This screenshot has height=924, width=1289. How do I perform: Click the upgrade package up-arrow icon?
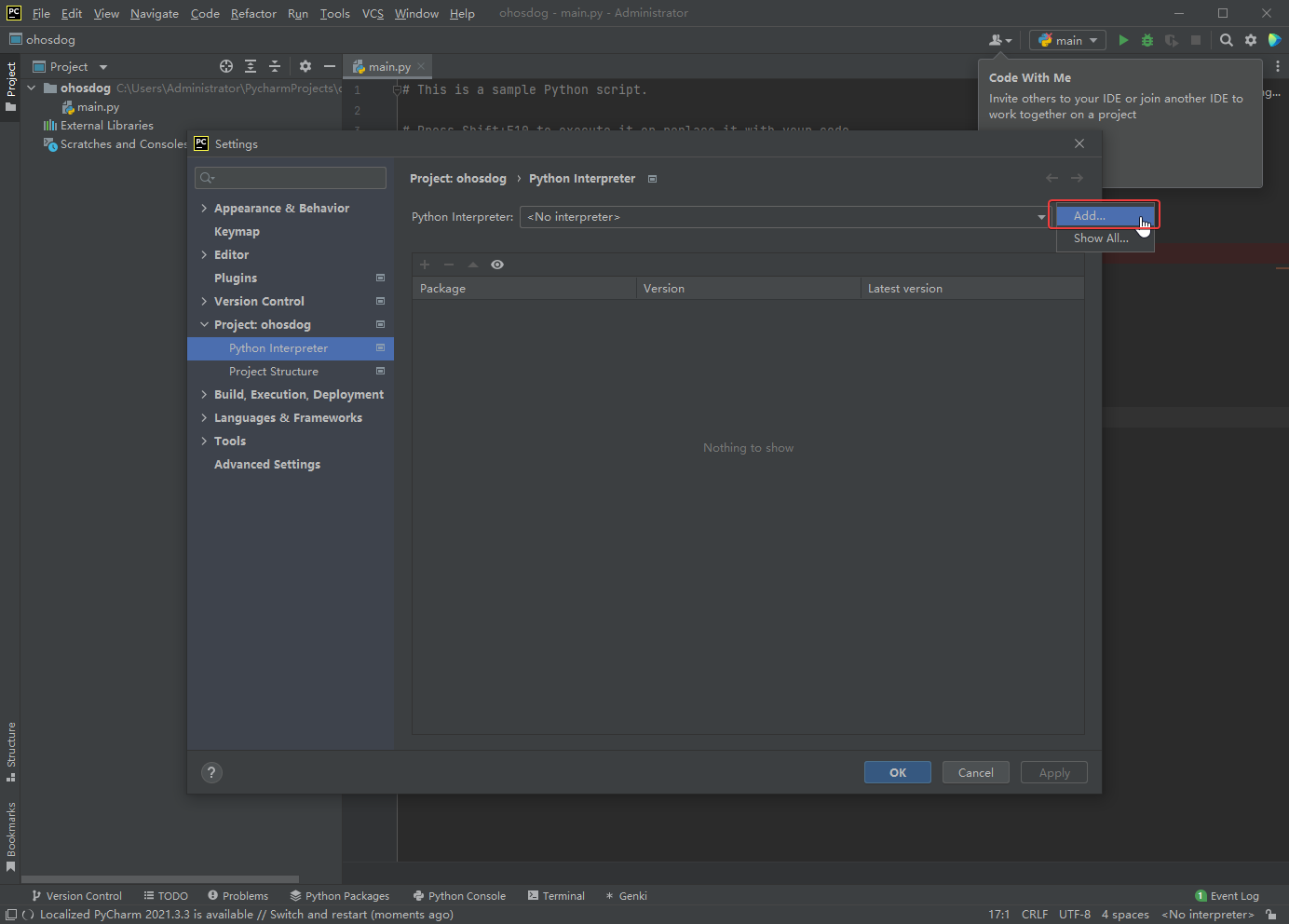pyautogui.click(x=473, y=265)
